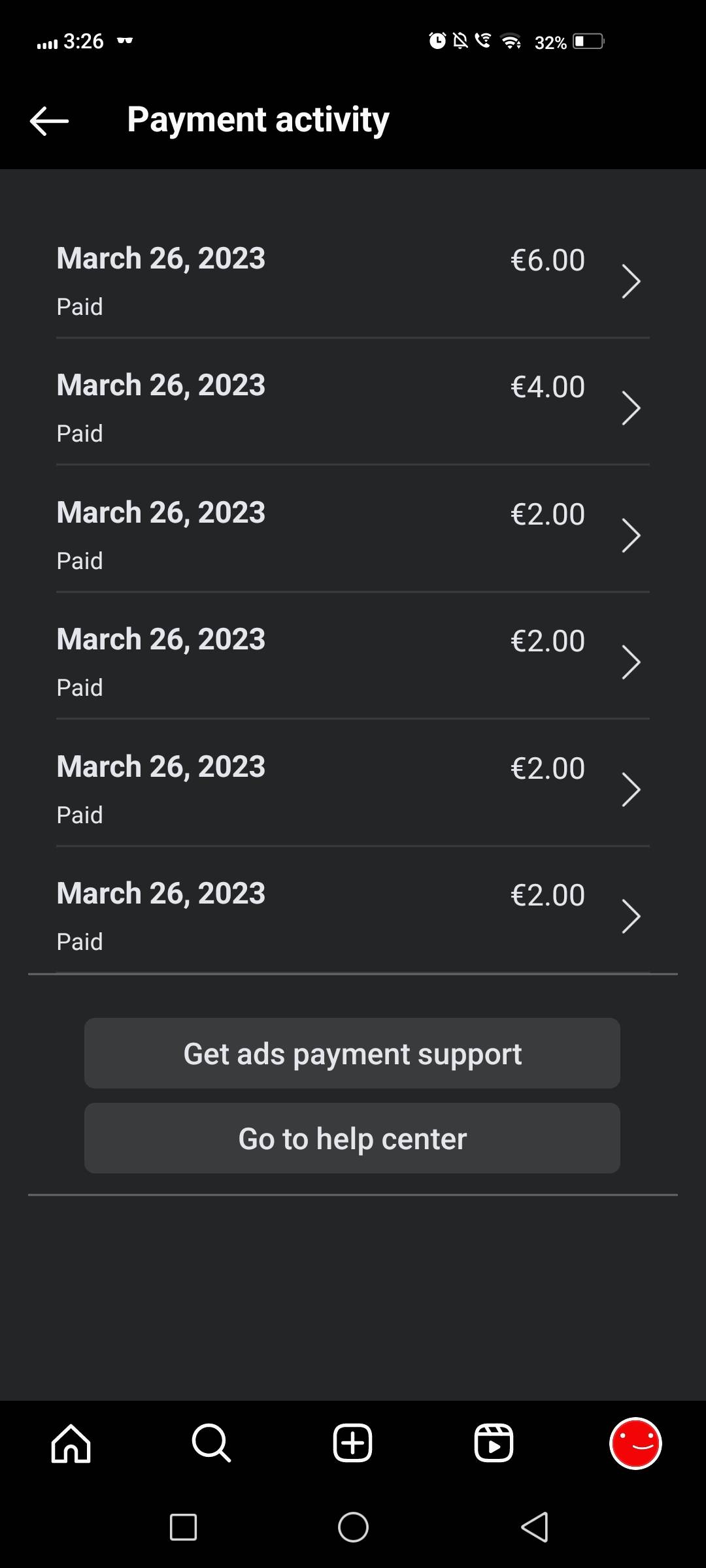Expand the last €2.00 payment chevron
The image size is (706, 1568).
(x=630, y=917)
